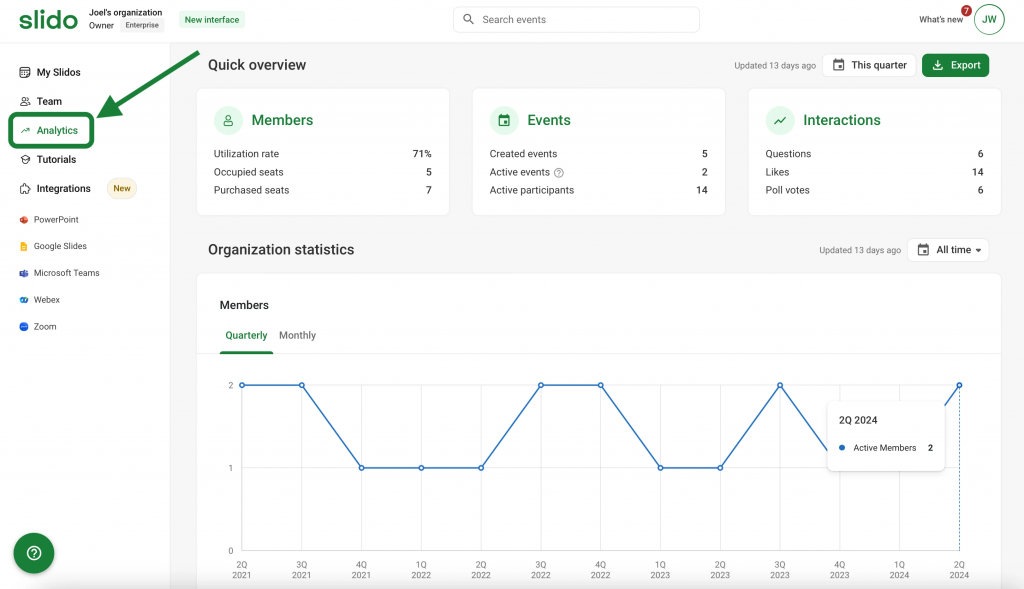The image size is (1024, 589).
Task: Click the Google Slides integration icon
Action: (x=24, y=247)
